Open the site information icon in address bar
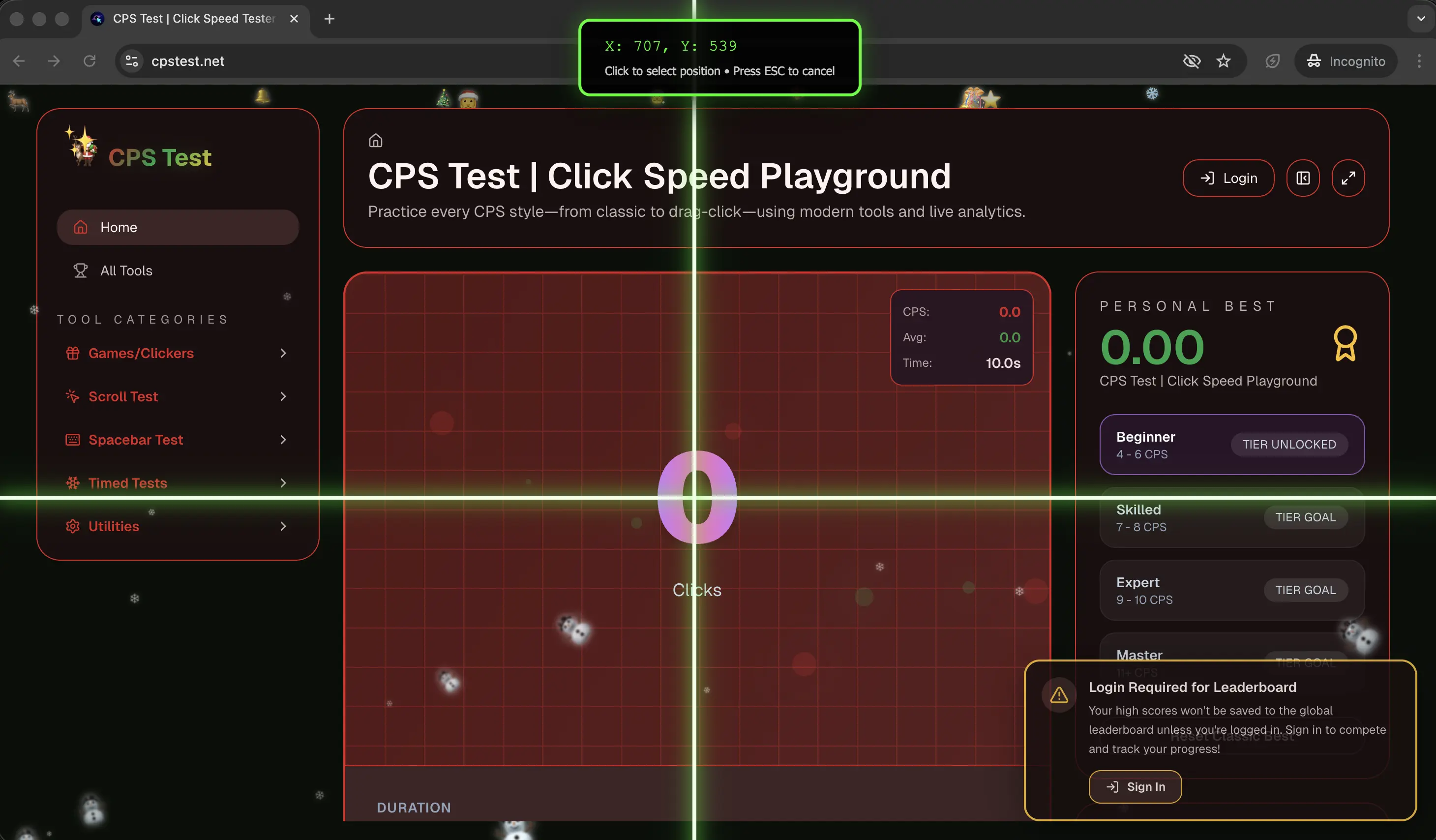The height and width of the screenshot is (840, 1436). (x=132, y=61)
